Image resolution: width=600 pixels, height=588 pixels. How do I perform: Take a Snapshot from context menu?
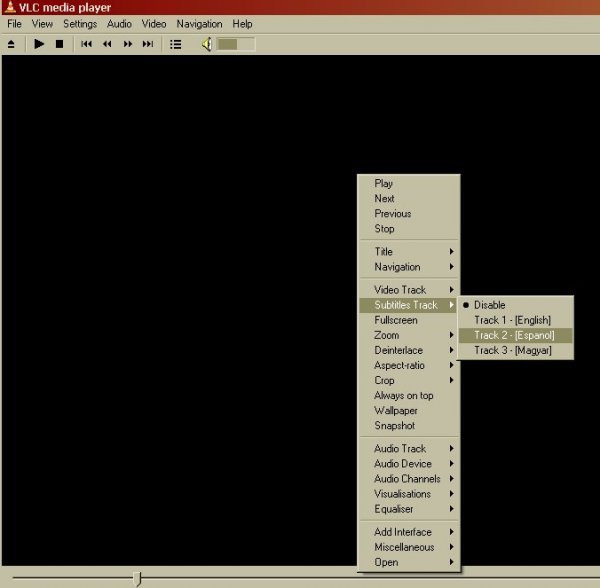pyautogui.click(x=408, y=426)
